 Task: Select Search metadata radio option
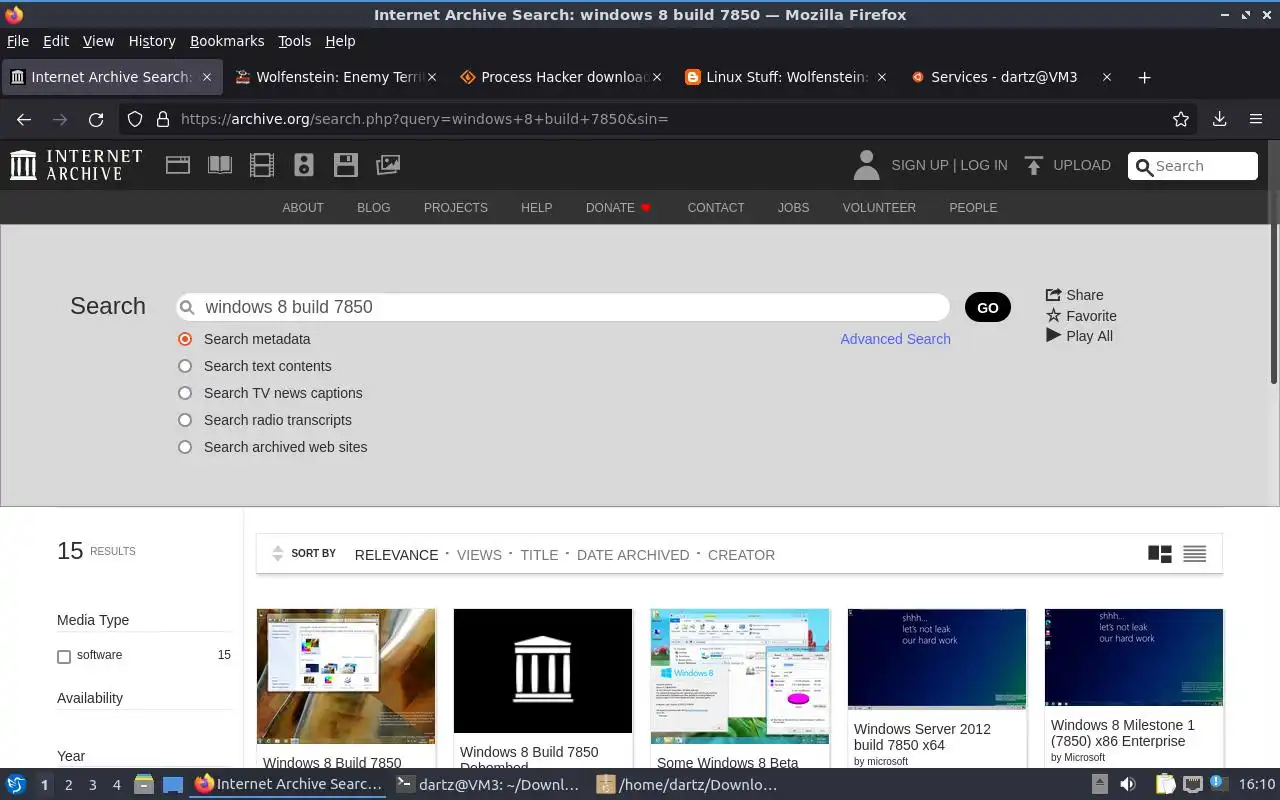tap(185, 339)
